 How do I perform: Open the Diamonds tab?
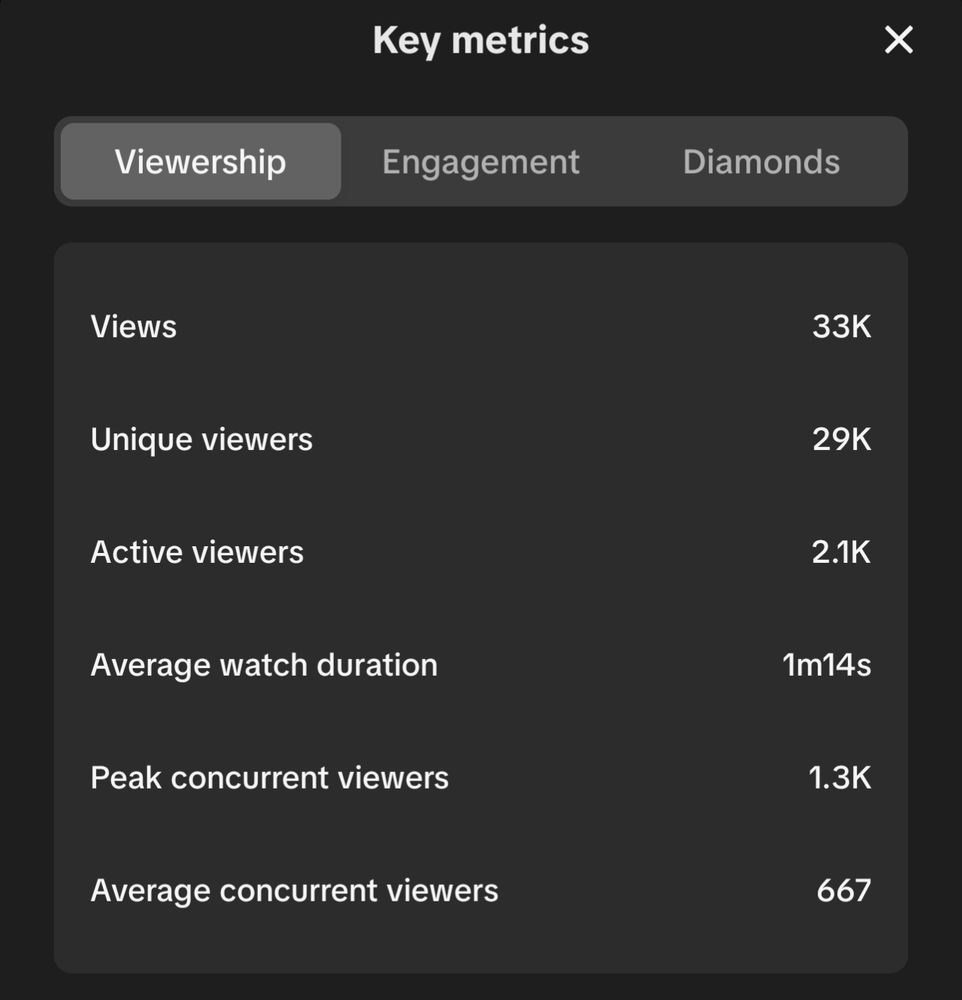pos(760,162)
